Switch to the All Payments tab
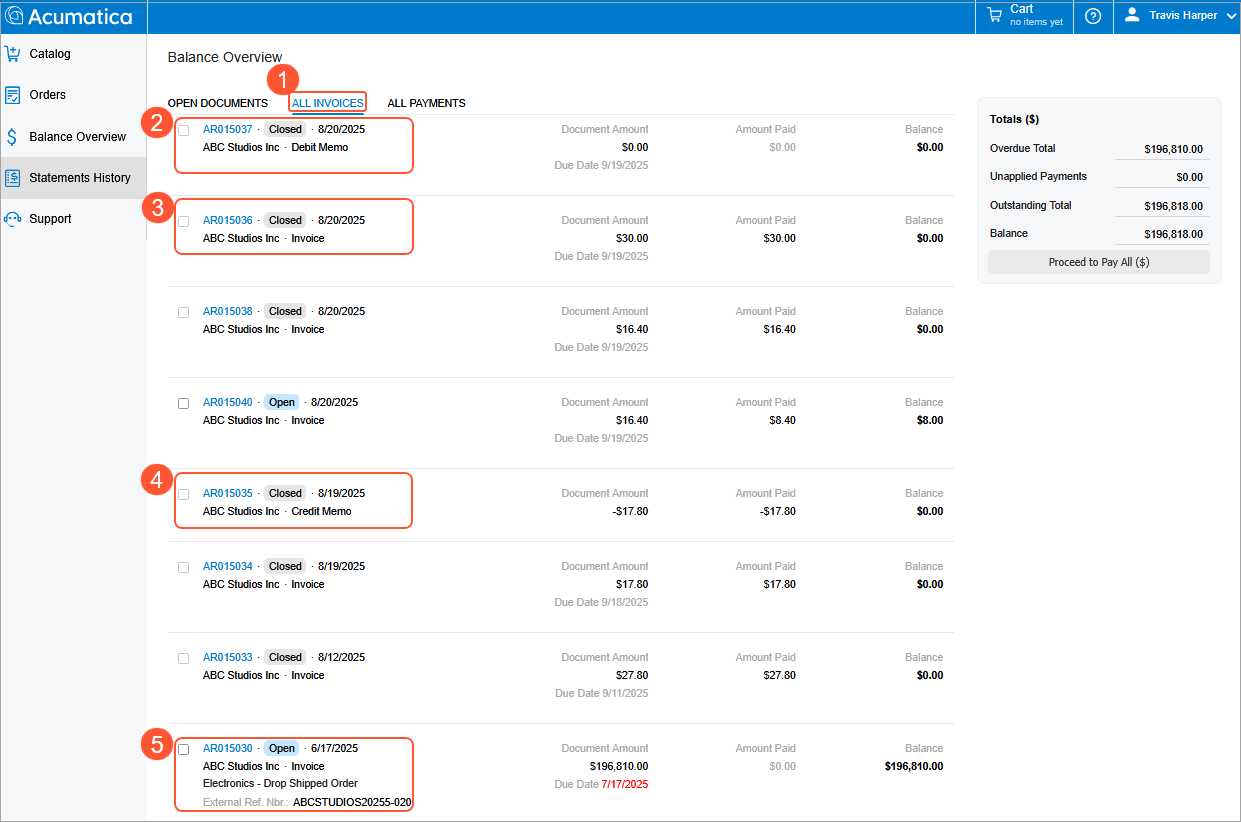The height and width of the screenshot is (822, 1241). coord(426,103)
